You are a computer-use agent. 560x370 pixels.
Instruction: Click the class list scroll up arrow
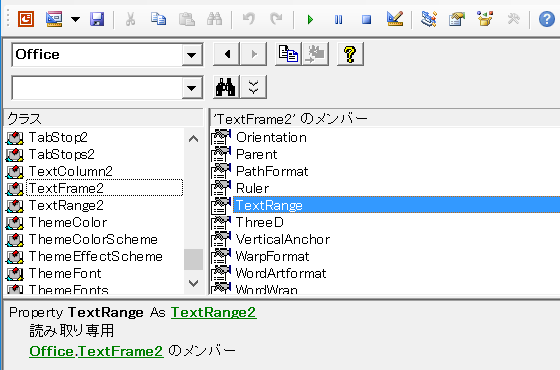(x=193, y=139)
